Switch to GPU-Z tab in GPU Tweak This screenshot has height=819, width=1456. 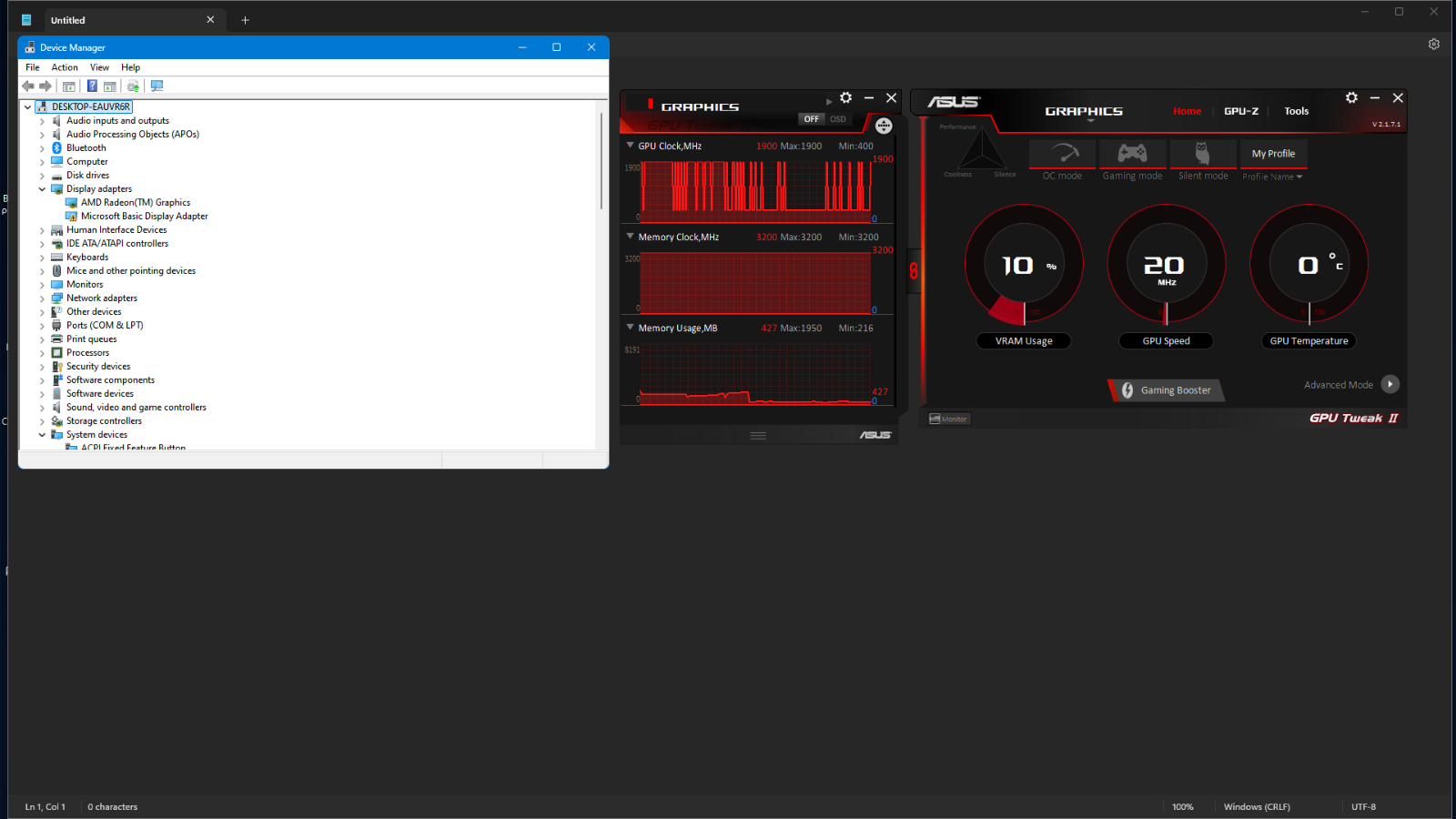pos(1241,111)
